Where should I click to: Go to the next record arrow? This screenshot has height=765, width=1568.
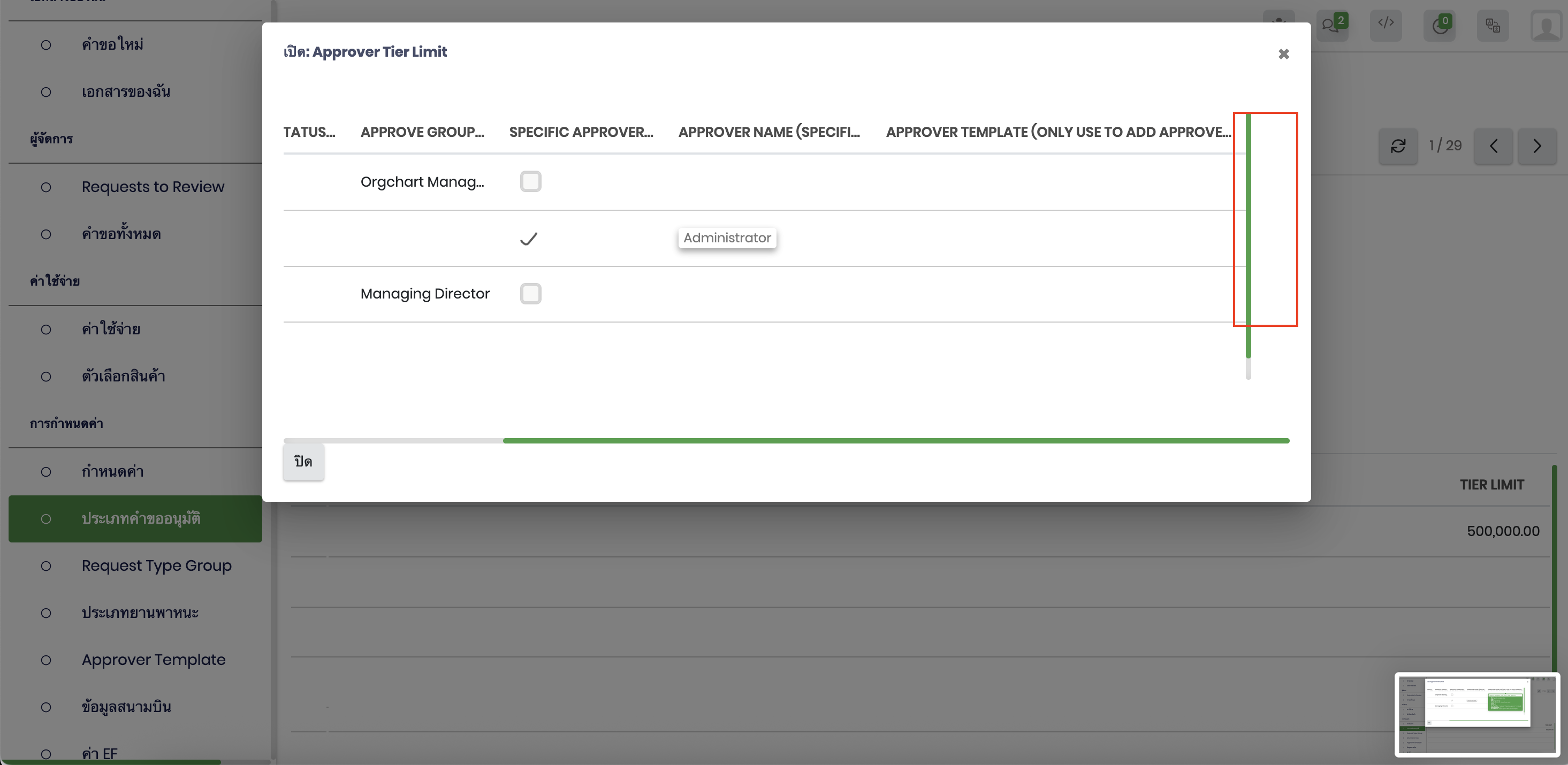(x=1536, y=146)
